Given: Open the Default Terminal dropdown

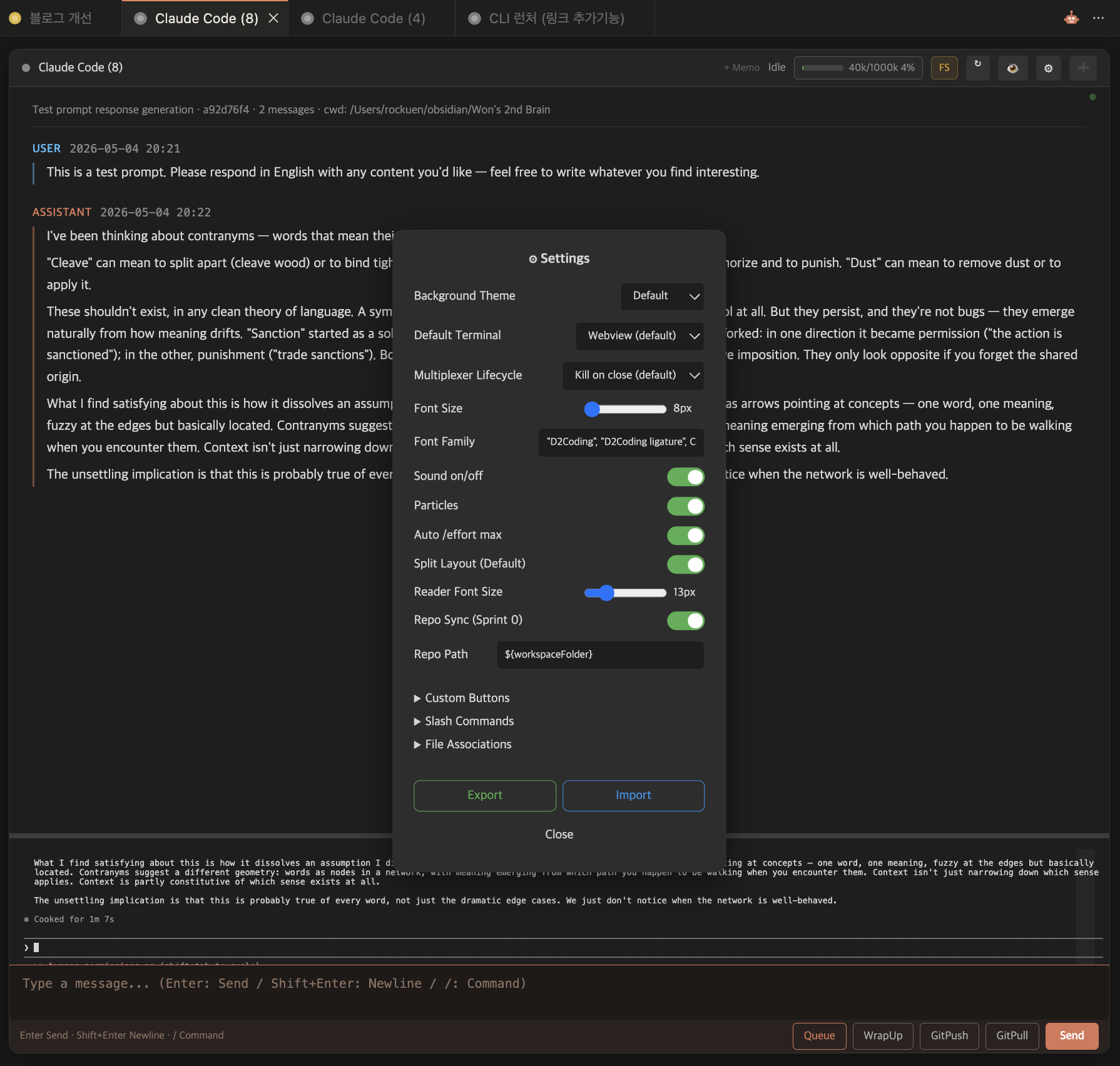Looking at the screenshot, I should pos(639,336).
